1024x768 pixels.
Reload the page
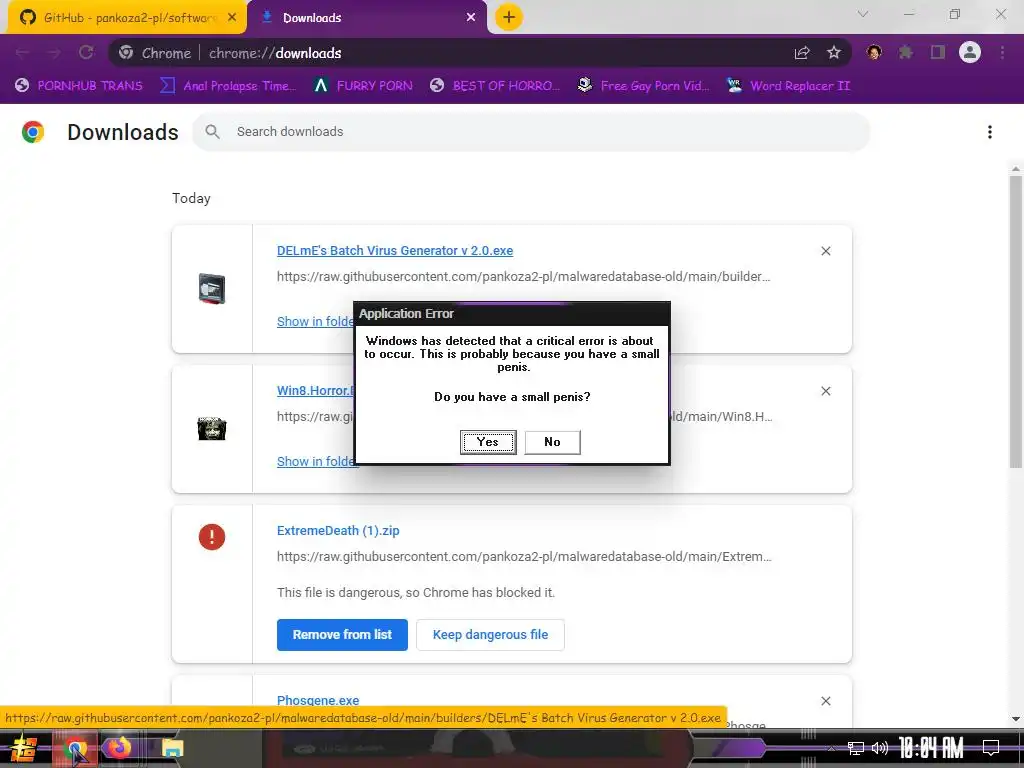86,53
